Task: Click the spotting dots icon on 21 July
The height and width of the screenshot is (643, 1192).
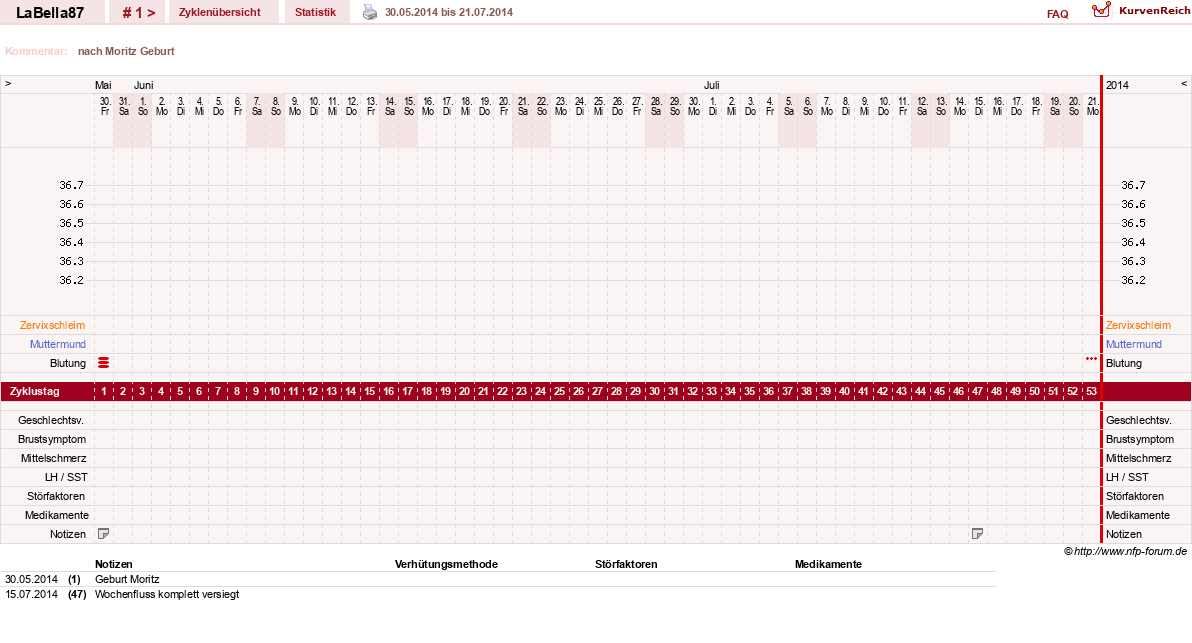Action: coord(1092,359)
